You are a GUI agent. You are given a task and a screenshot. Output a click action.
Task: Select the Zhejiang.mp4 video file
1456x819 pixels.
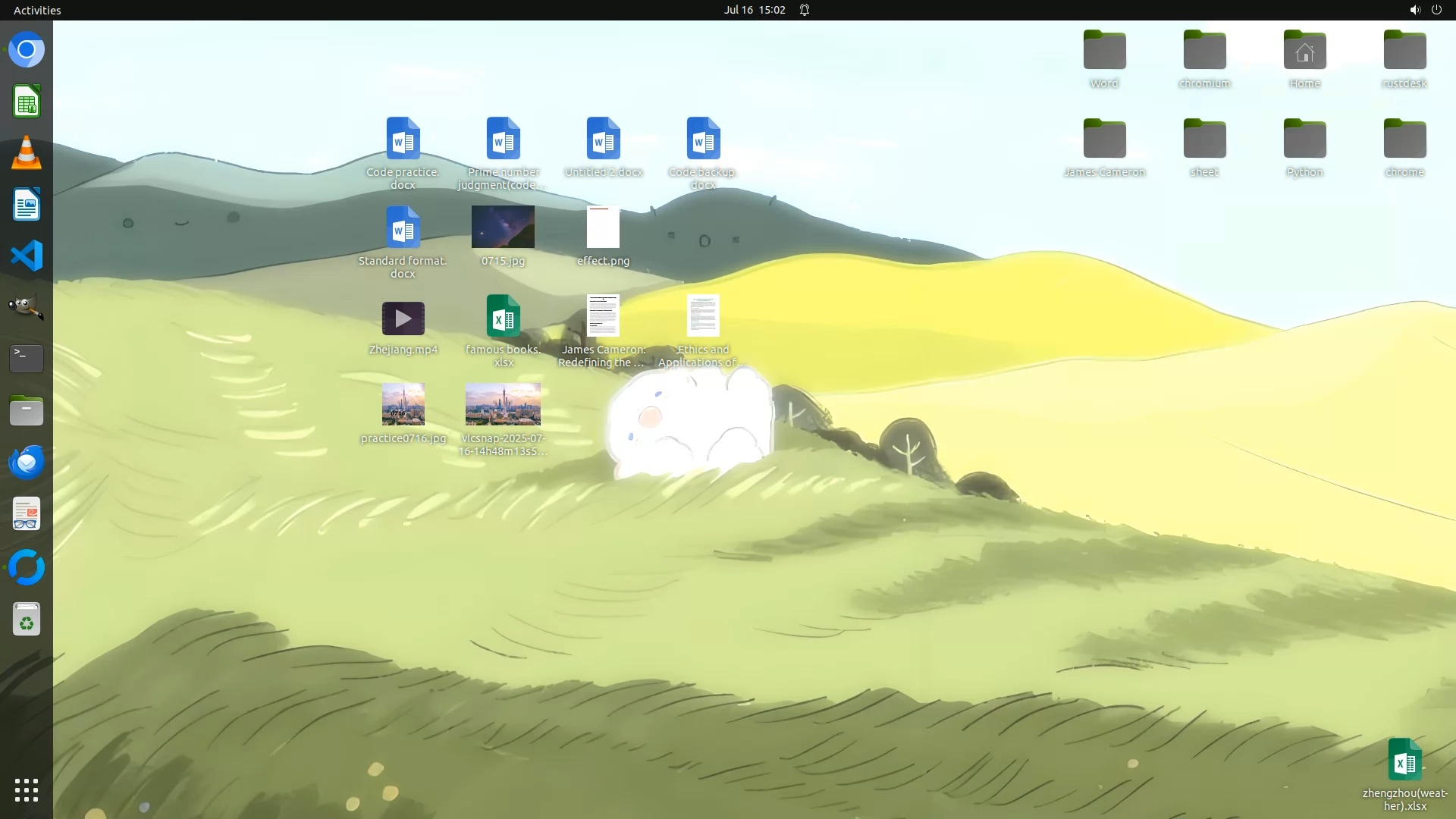tap(403, 319)
